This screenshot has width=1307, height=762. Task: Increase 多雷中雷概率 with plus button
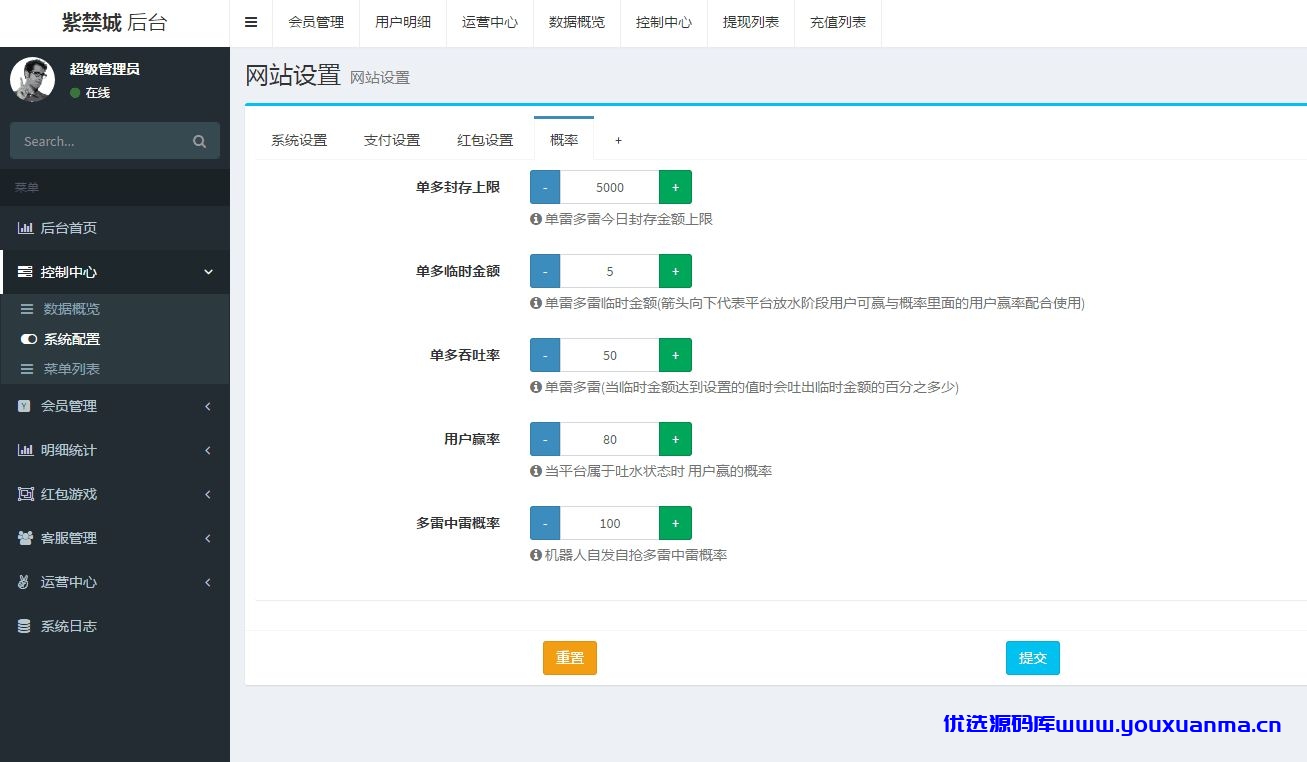(x=675, y=523)
